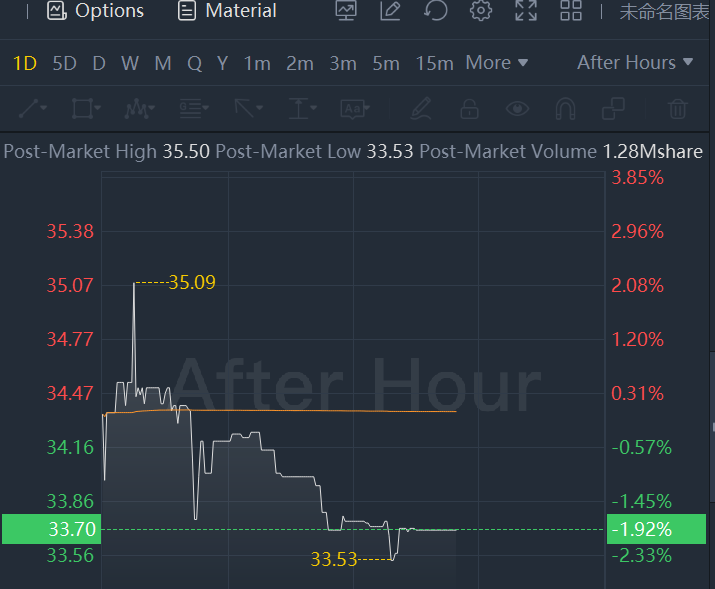Switch to the 5D timeframe tab
The image size is (715, 589).
(x=64, y=63)
